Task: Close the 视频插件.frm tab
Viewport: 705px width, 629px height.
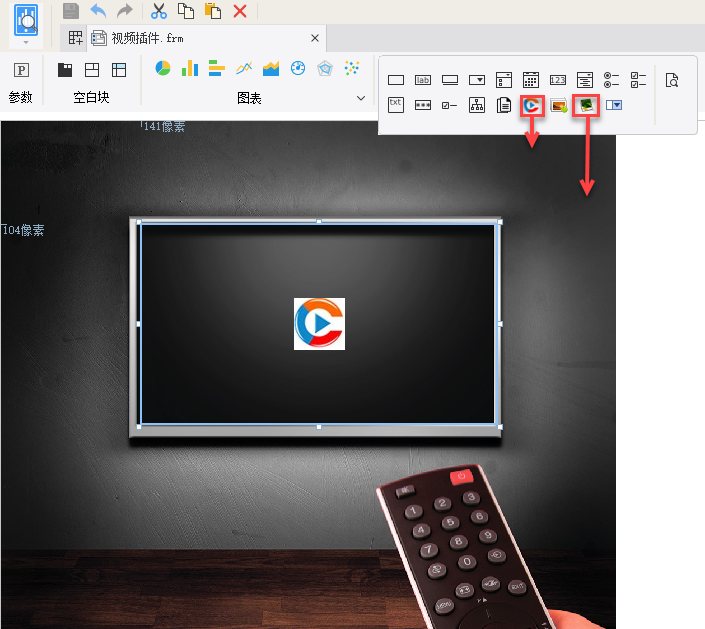Action: [x=315, y=38]
